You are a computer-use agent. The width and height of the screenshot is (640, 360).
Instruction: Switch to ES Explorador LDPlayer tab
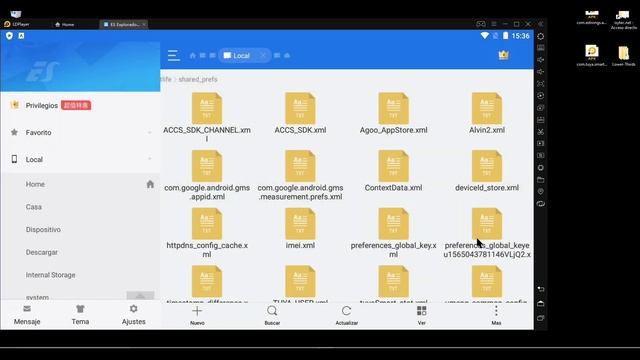[124, 24]
